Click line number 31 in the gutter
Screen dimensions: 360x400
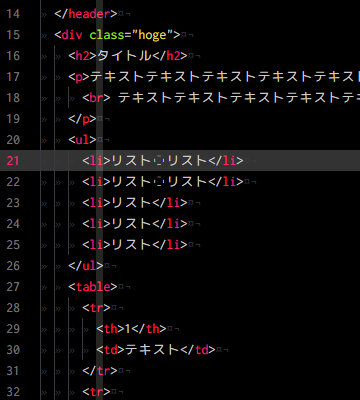13,371
